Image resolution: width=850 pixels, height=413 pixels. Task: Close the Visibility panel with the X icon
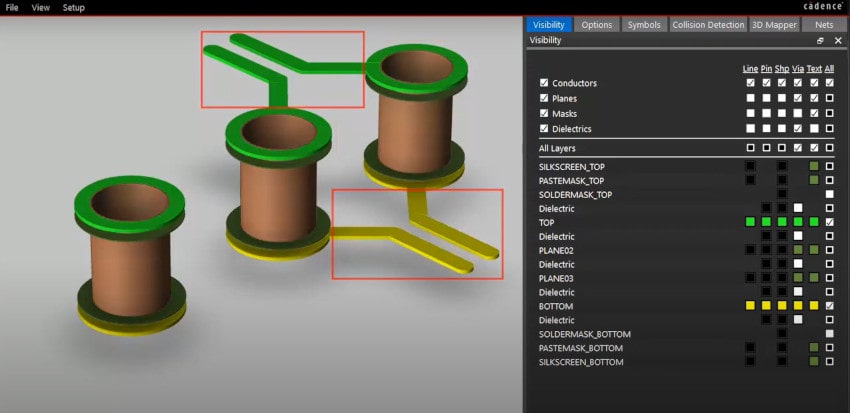[x=838, y=41]
